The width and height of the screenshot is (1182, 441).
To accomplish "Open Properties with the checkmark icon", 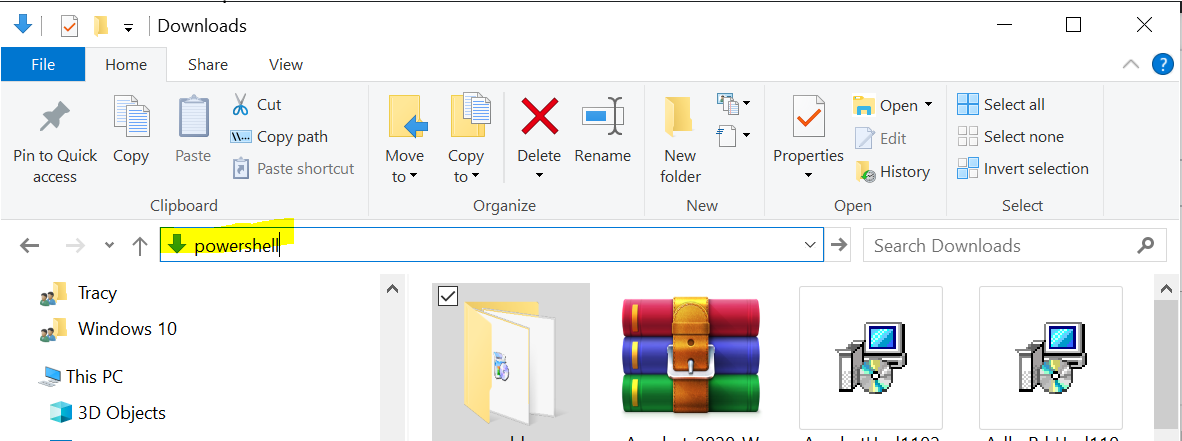I will point(808,118).
